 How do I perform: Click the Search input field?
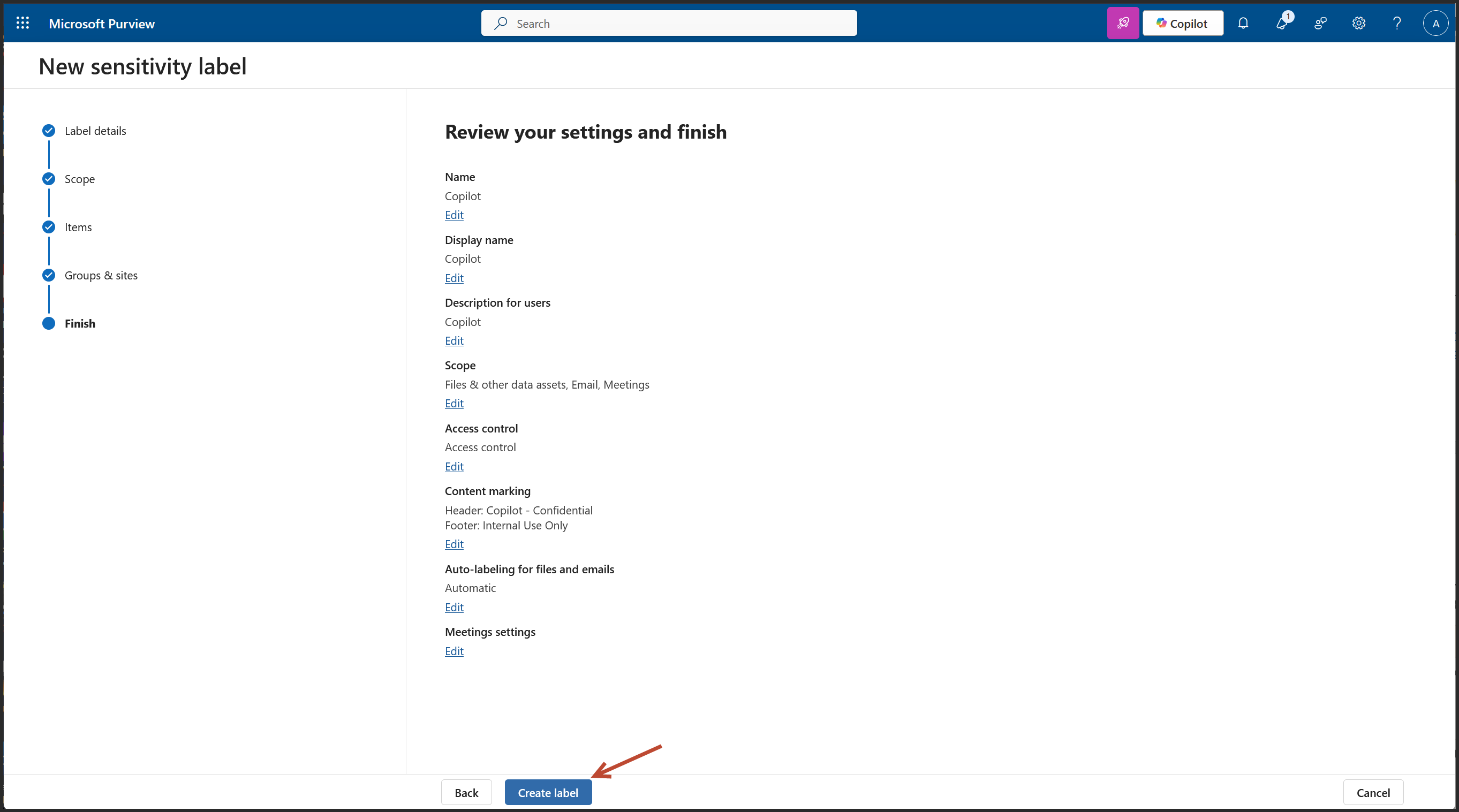668,23
